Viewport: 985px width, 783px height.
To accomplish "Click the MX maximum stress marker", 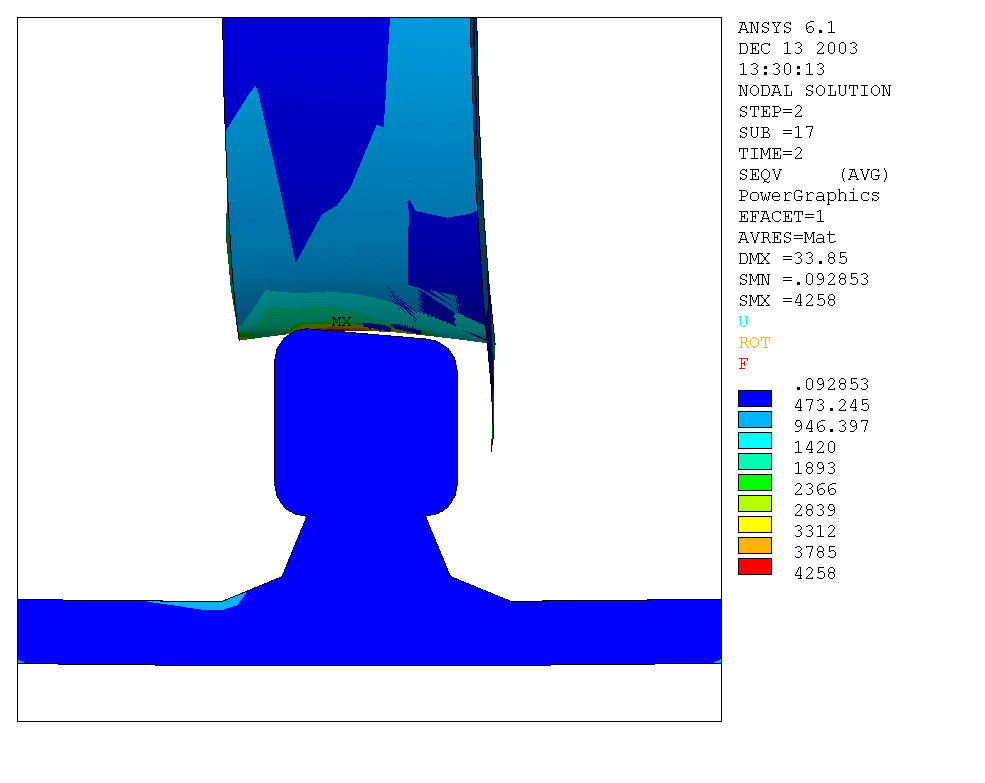I will pyautogui.click(x=341, y=322).
